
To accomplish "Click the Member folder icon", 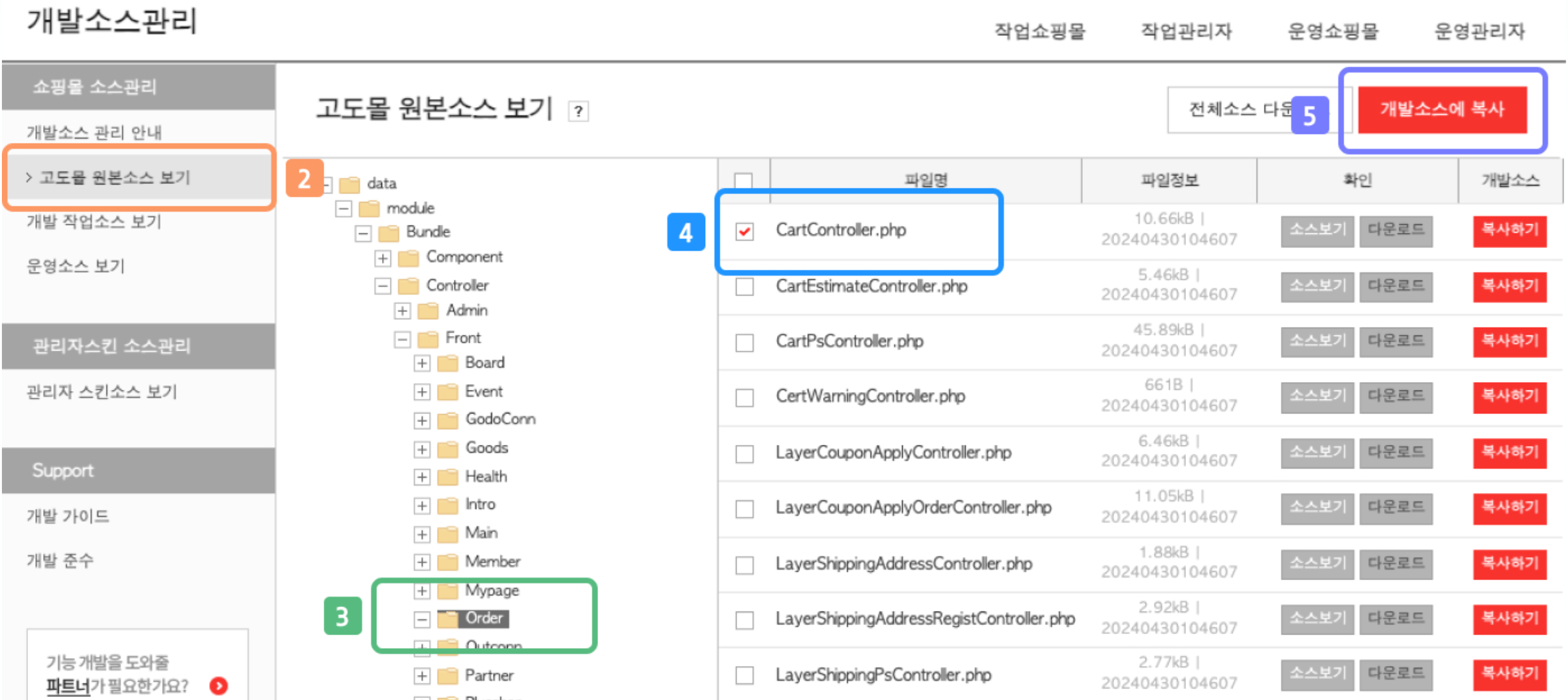I will tap(447, 562).
